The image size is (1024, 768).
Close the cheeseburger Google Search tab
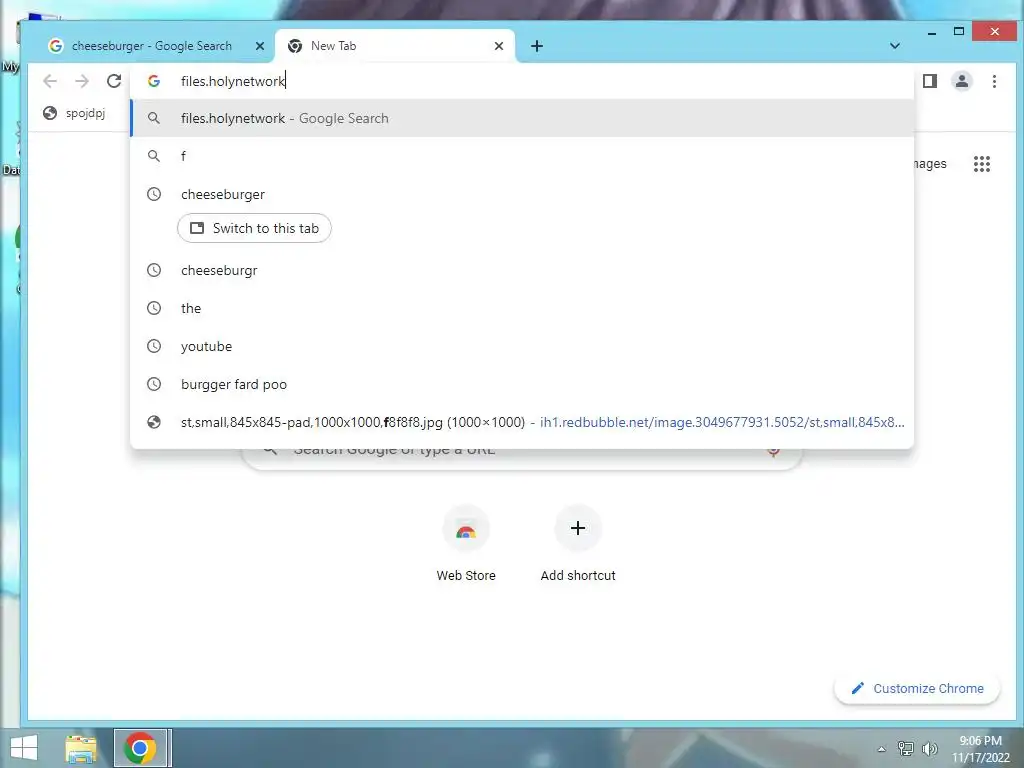point(260,46)
